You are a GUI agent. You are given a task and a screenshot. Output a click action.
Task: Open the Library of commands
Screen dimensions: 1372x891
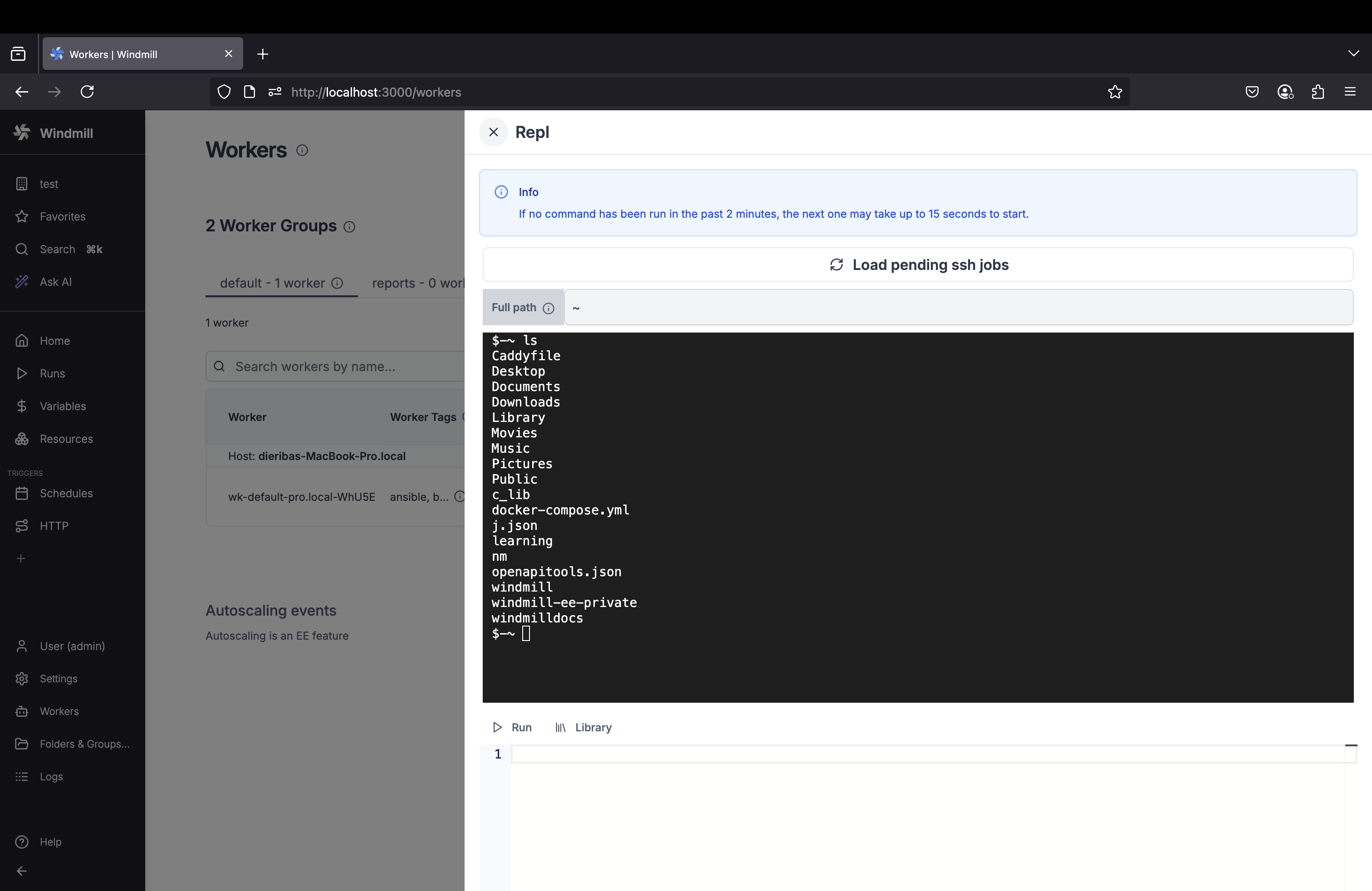583,727
